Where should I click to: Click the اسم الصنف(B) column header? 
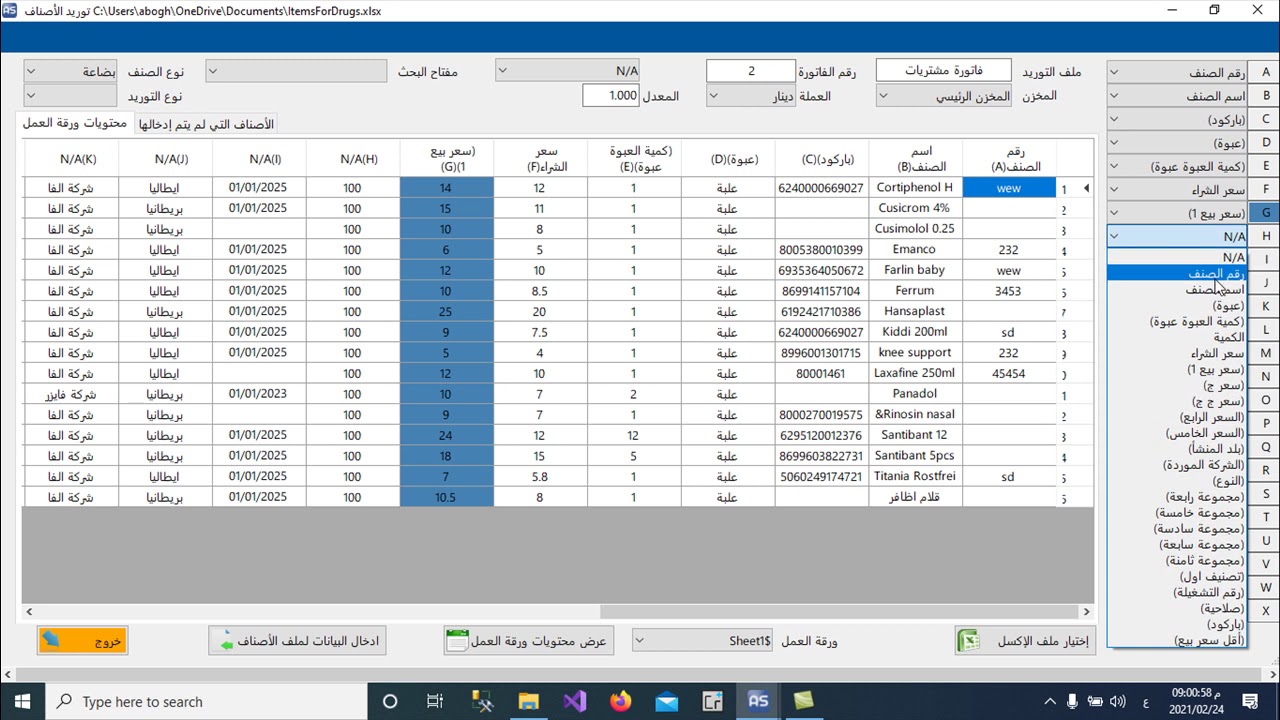click(x=916, y=158)
